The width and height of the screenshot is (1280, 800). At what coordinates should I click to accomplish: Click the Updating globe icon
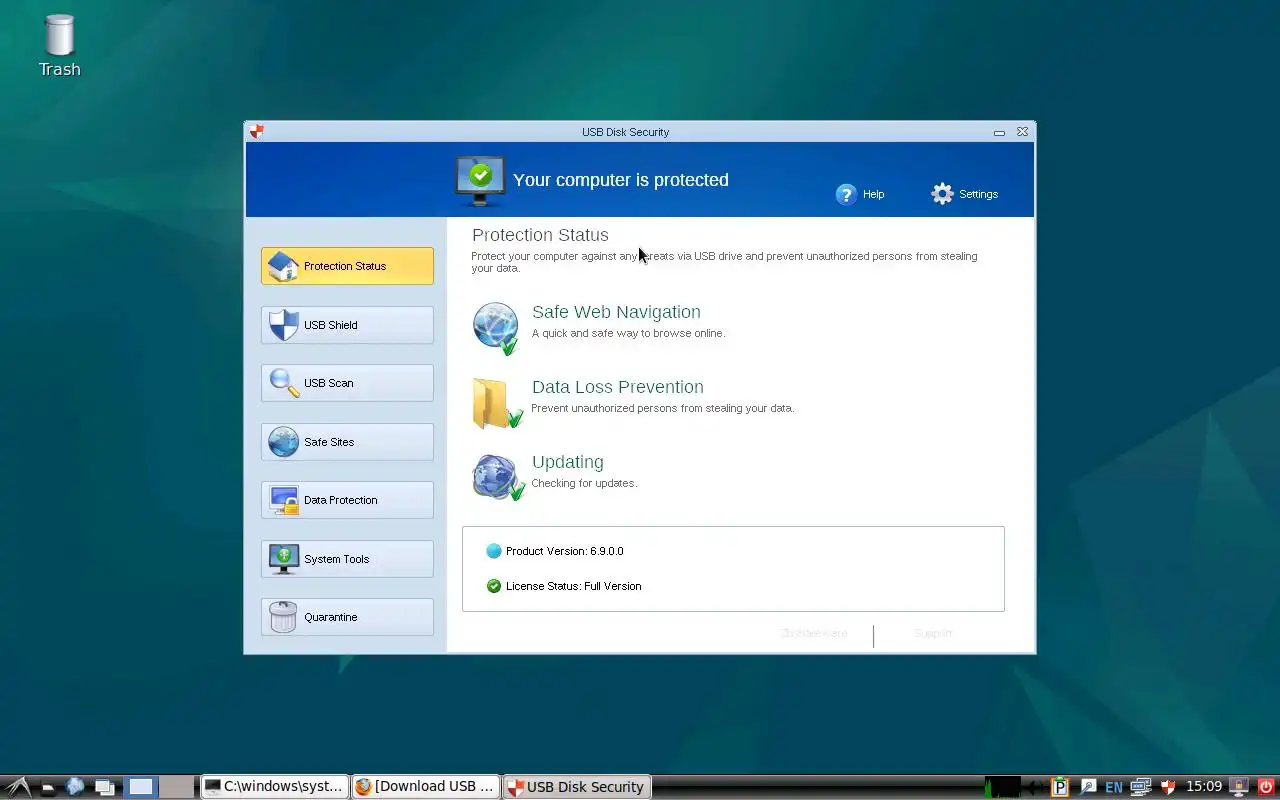pyautogui.click(x=498, y=478)
